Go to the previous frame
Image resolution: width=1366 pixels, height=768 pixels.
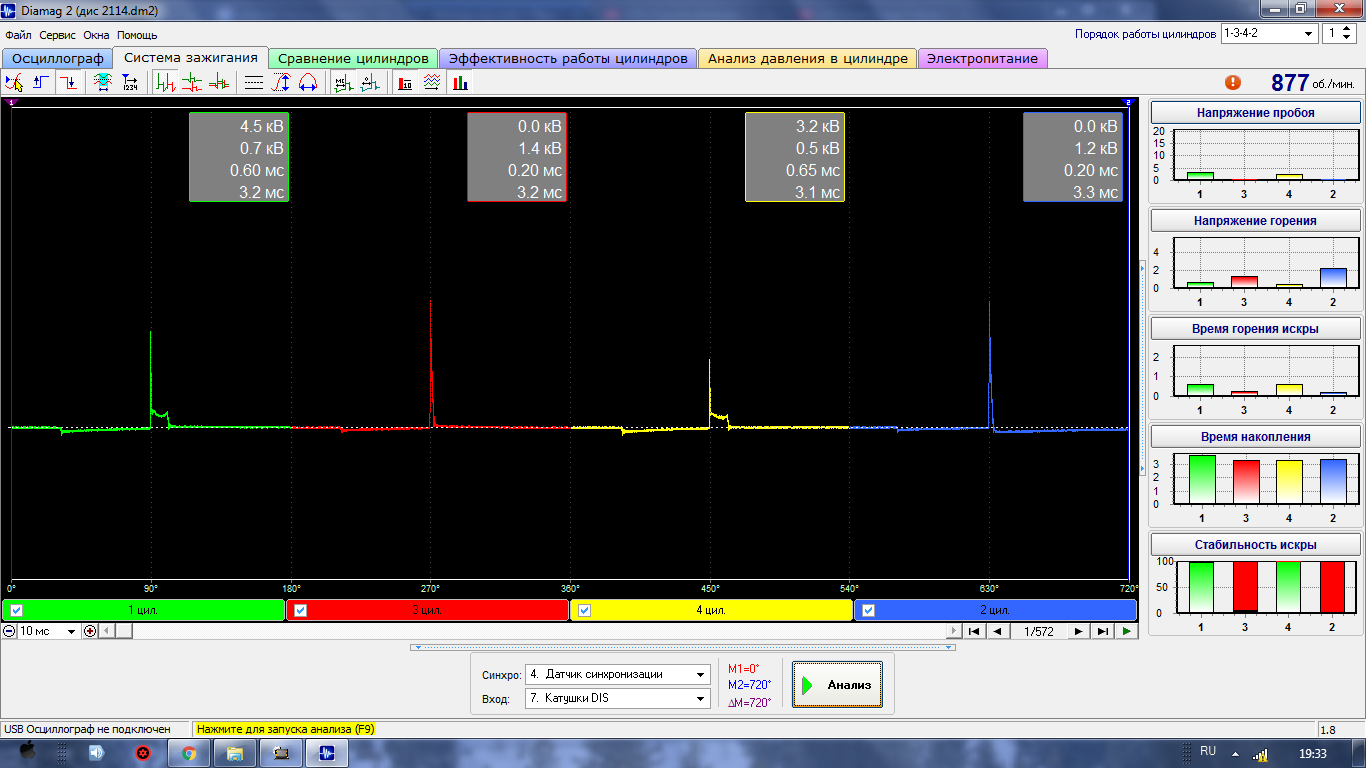click(998, 631)
